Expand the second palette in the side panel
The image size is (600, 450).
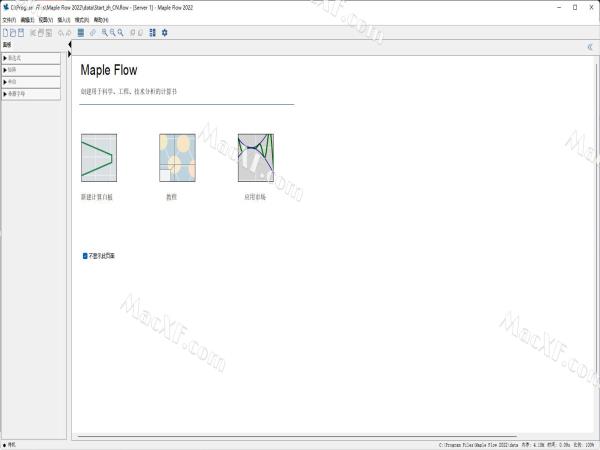coord(31,70)
